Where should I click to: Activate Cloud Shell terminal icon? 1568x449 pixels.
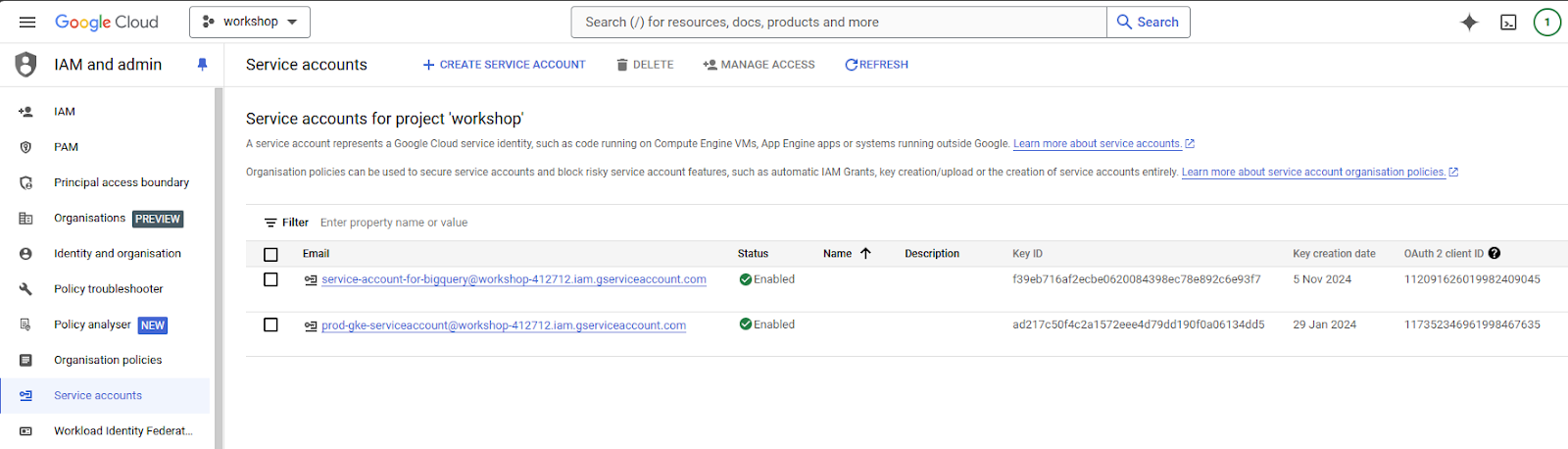(1508, 22)
